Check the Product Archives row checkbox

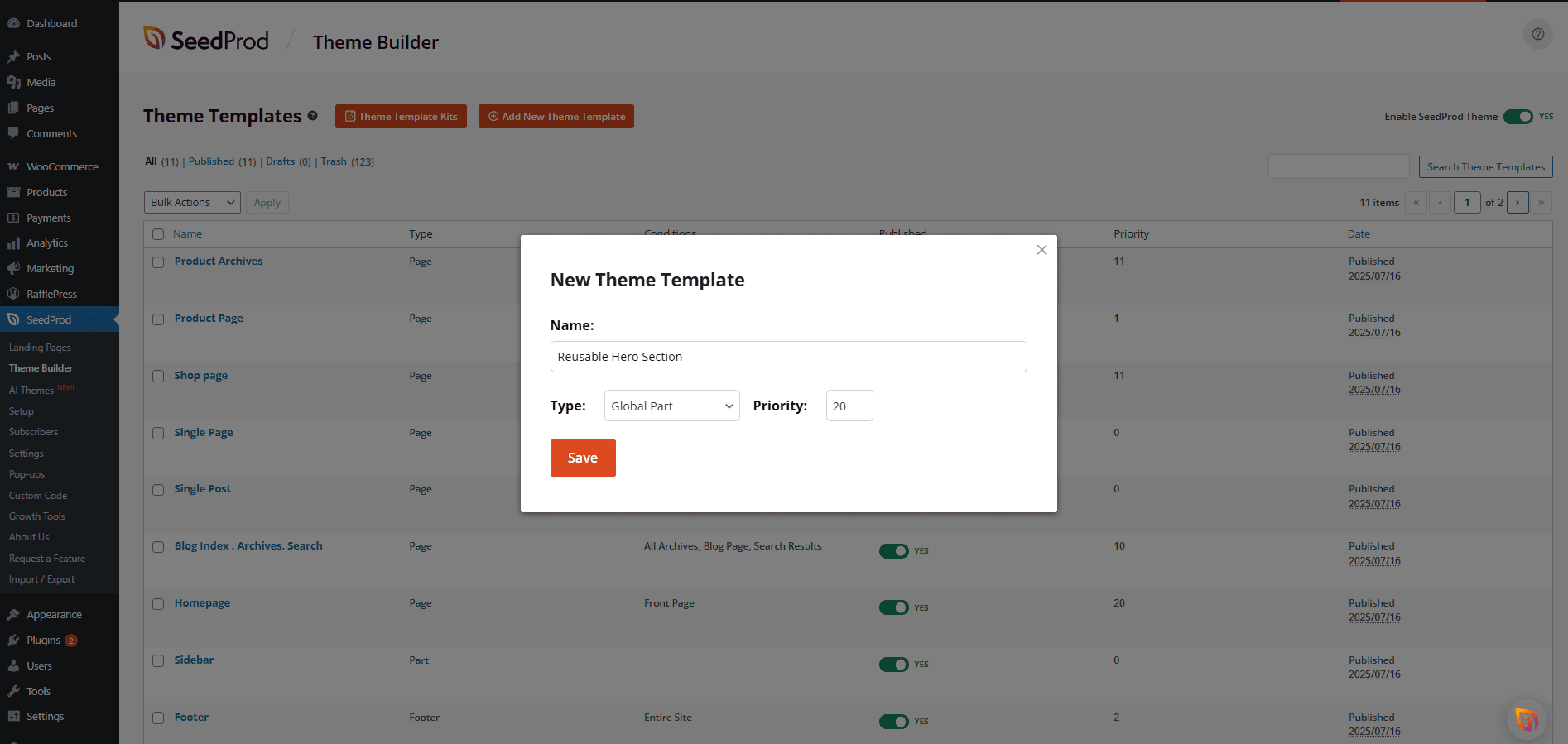tap(158, 262)
